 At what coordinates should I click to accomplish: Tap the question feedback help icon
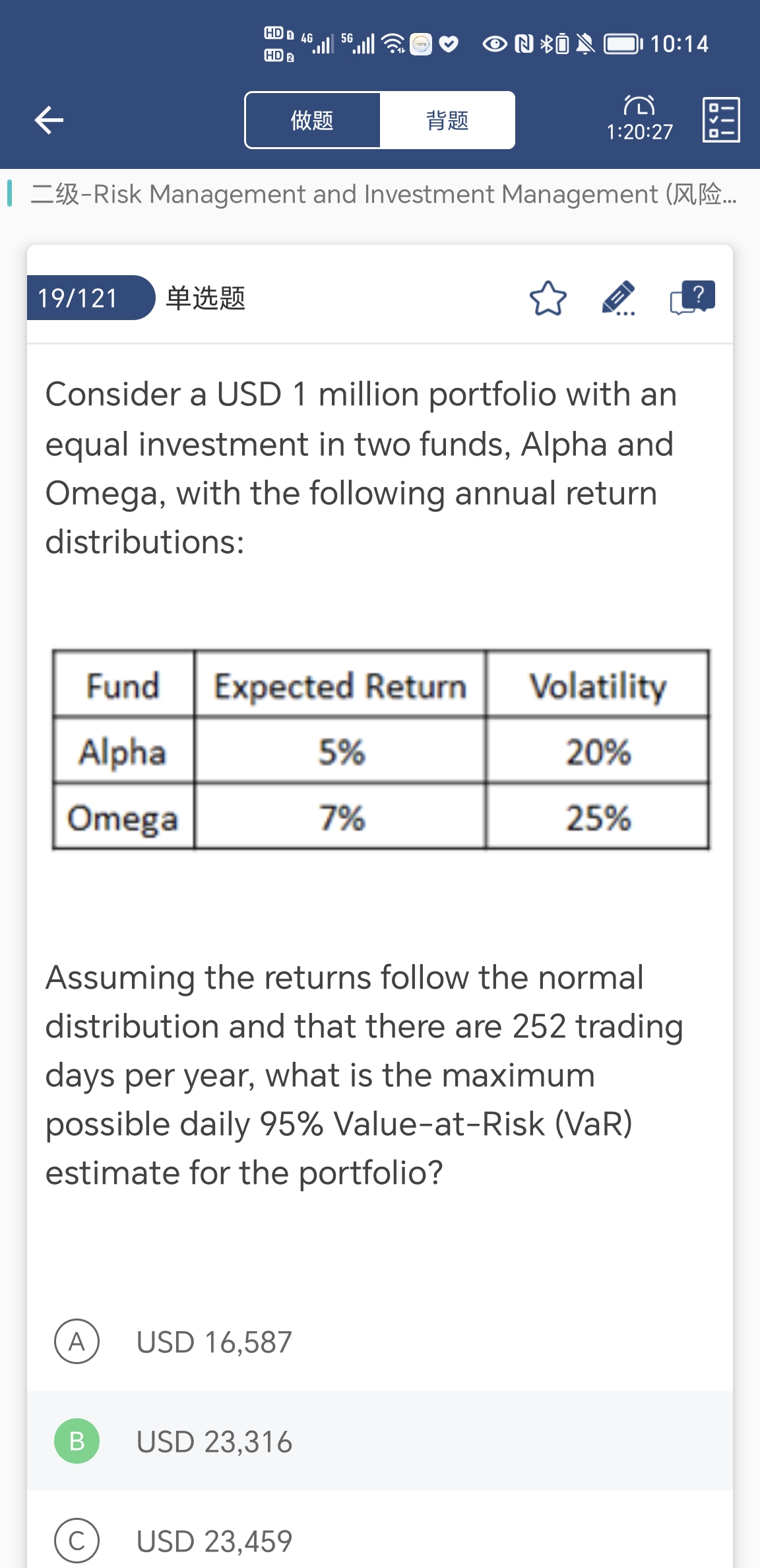click(692, 298)
